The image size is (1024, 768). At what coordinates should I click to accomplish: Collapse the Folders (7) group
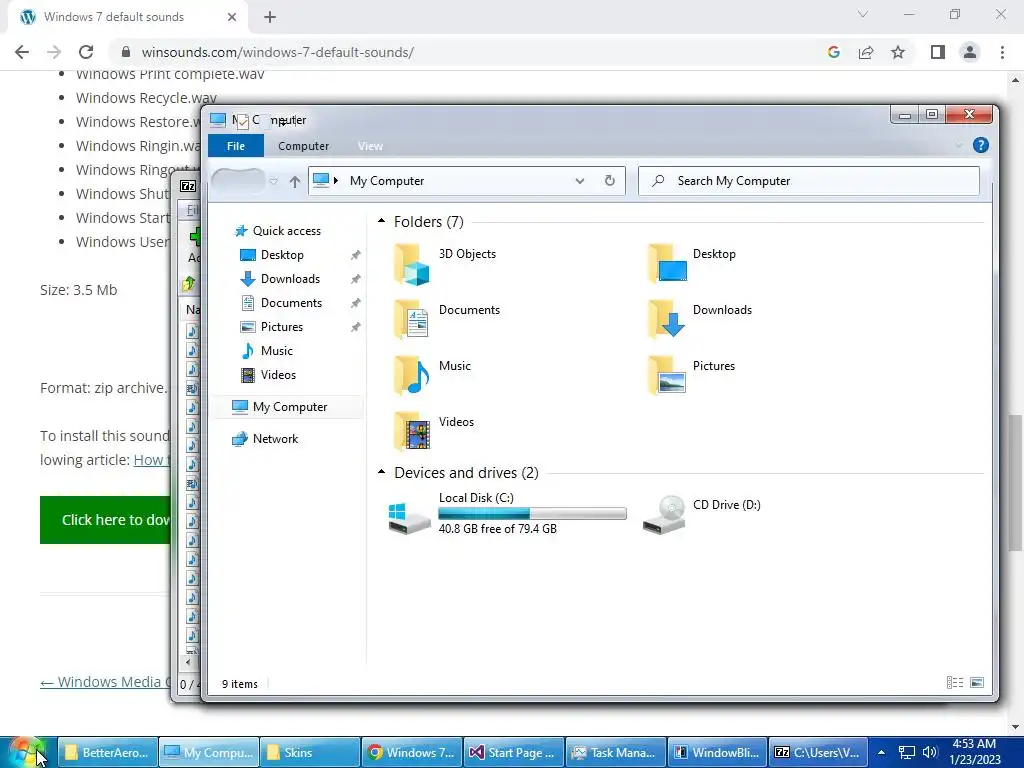pos(381,221)
